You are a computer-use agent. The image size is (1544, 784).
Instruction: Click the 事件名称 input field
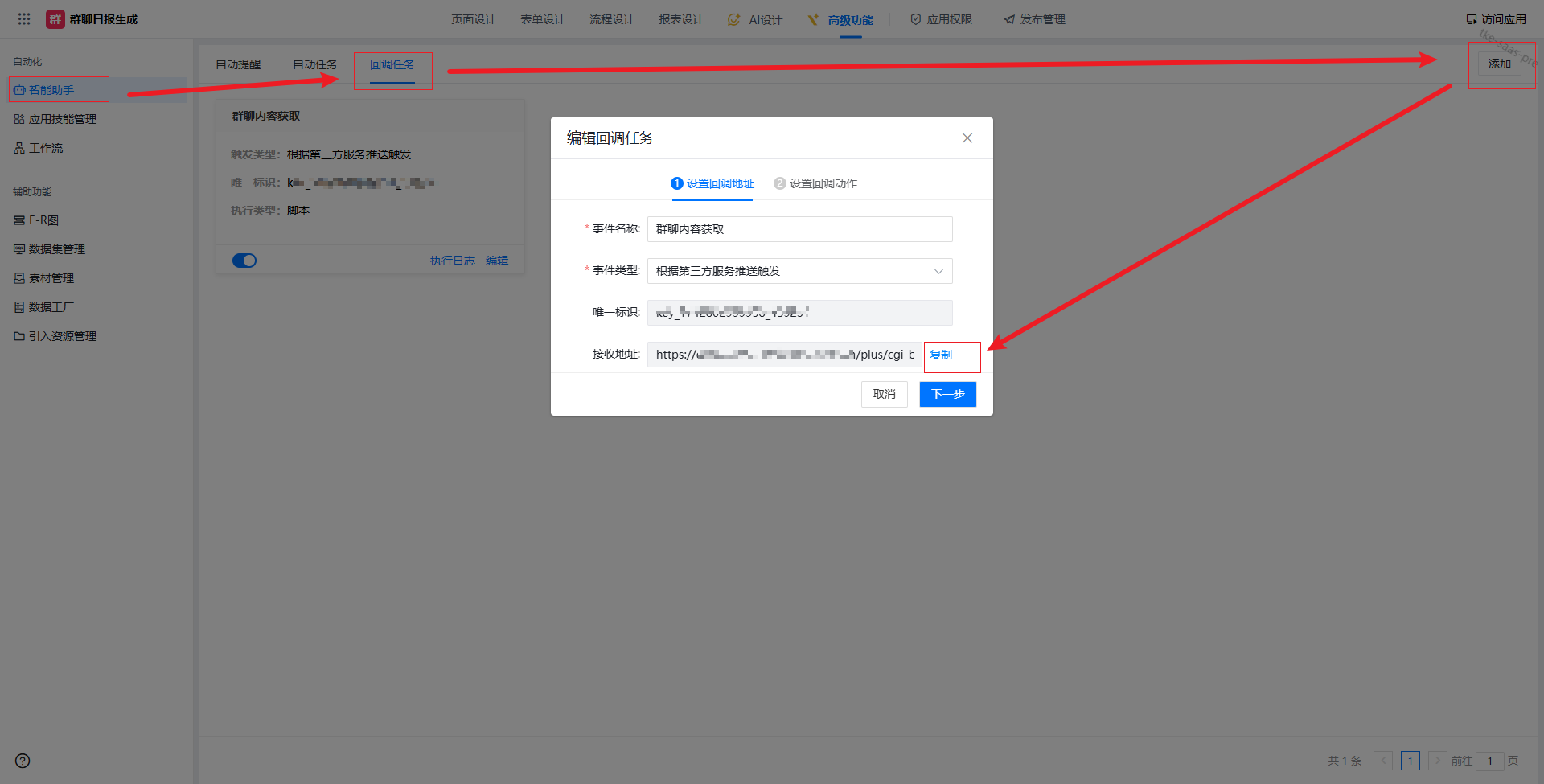pos(799,229)
